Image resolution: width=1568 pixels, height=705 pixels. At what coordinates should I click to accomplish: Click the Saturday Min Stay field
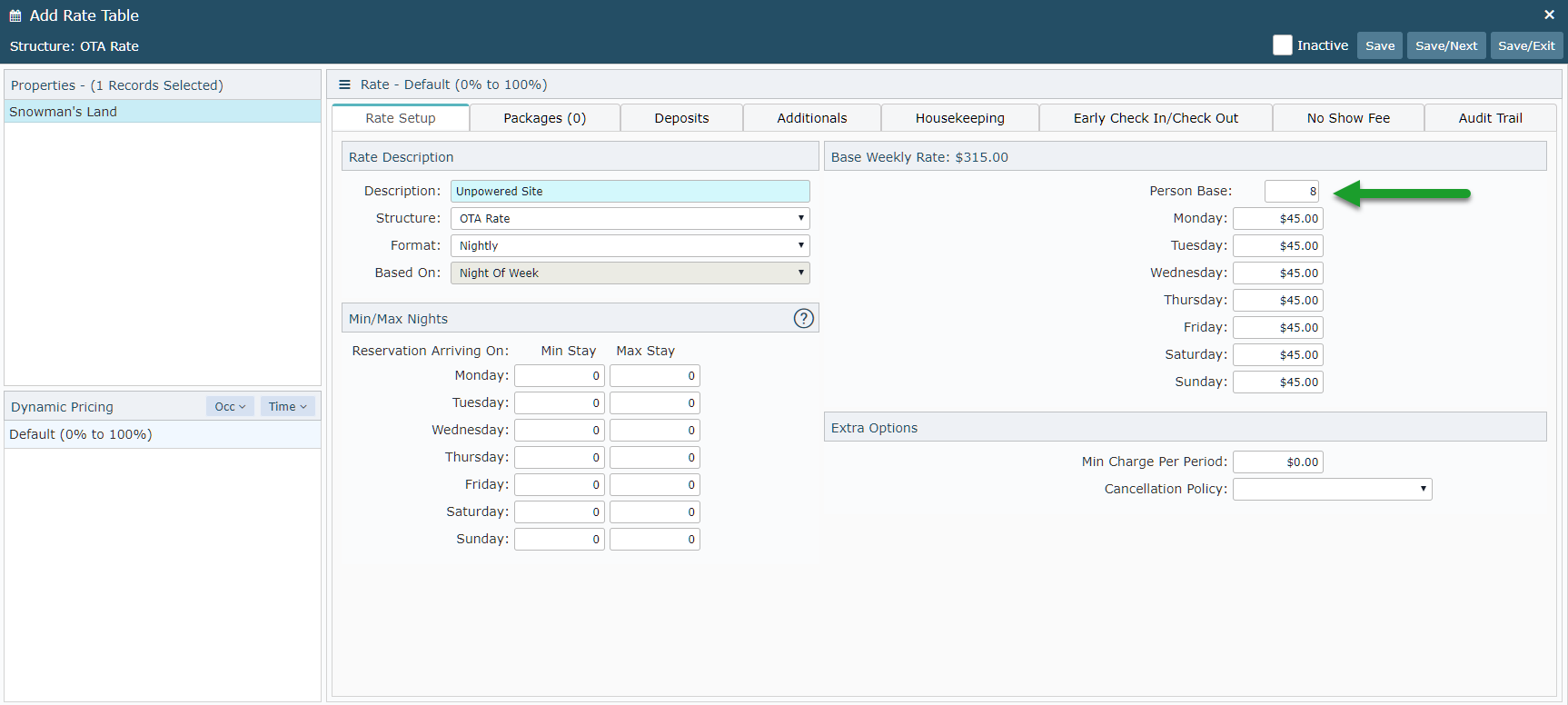560,511
